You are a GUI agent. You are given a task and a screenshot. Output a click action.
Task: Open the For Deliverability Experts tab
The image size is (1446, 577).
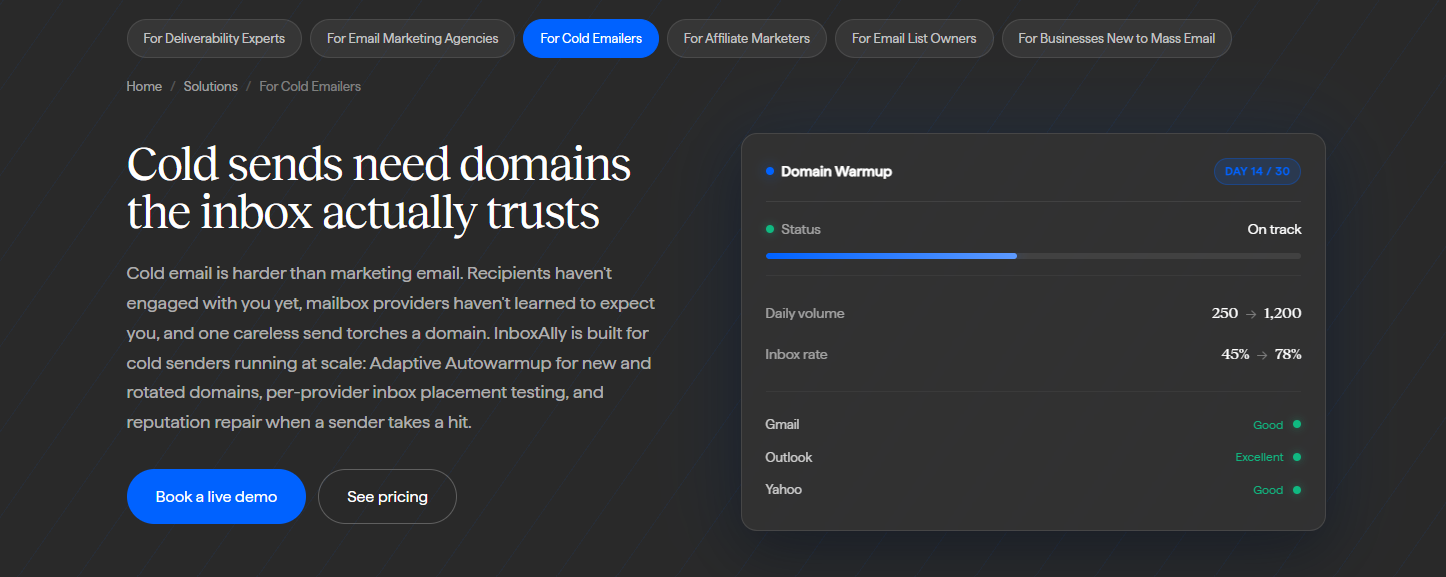[x=214, y=38]
